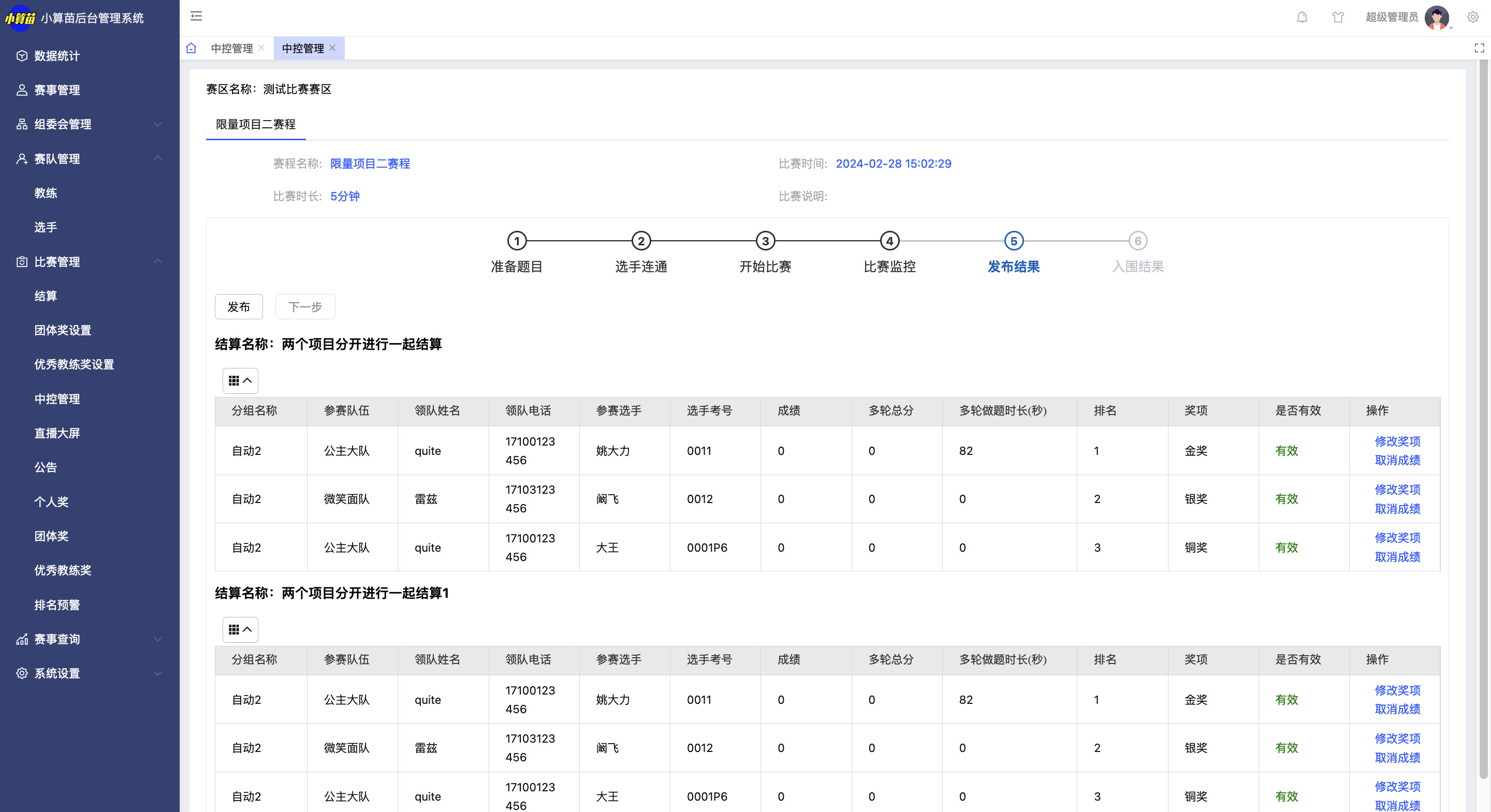1491x812 pixels.
Task: Click 取消成绩 for 阚飞 in second table
Action: [x=1397, y=758]
